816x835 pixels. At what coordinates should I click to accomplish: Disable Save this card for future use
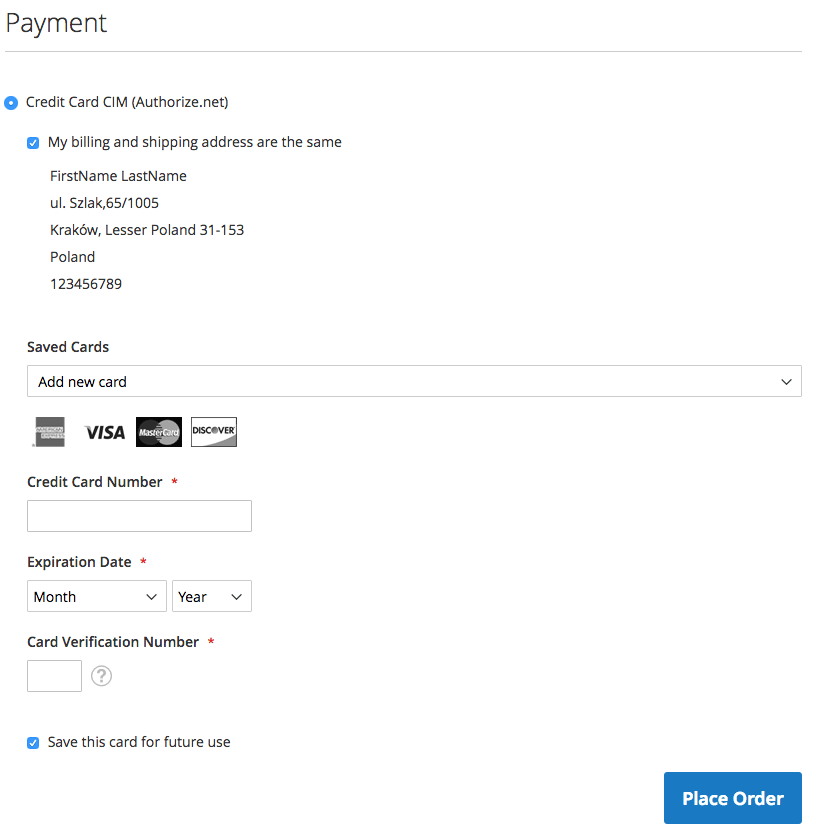(33, 743)
